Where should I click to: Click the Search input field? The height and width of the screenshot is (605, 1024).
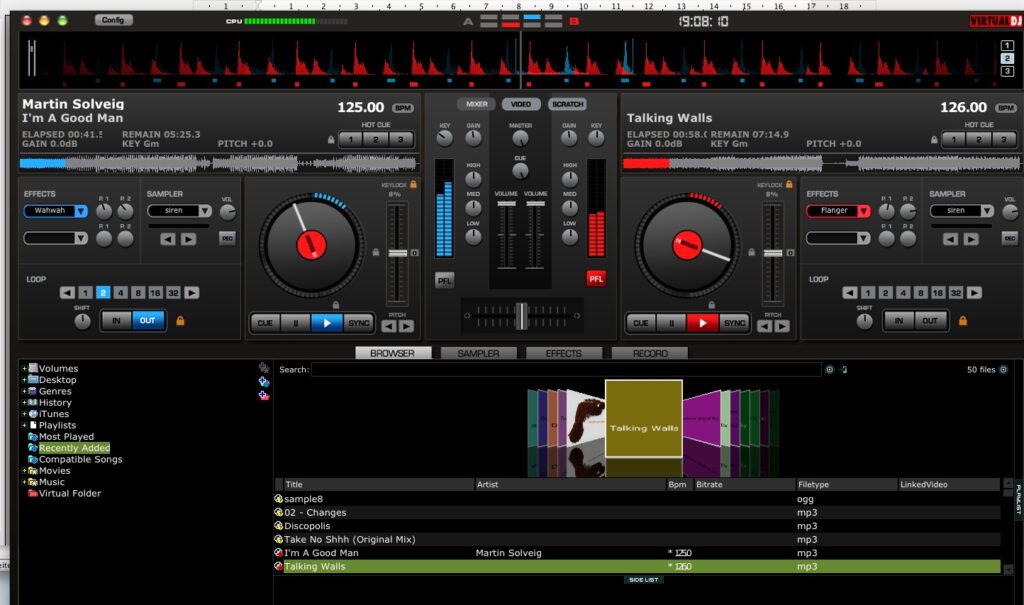point(565,370)
